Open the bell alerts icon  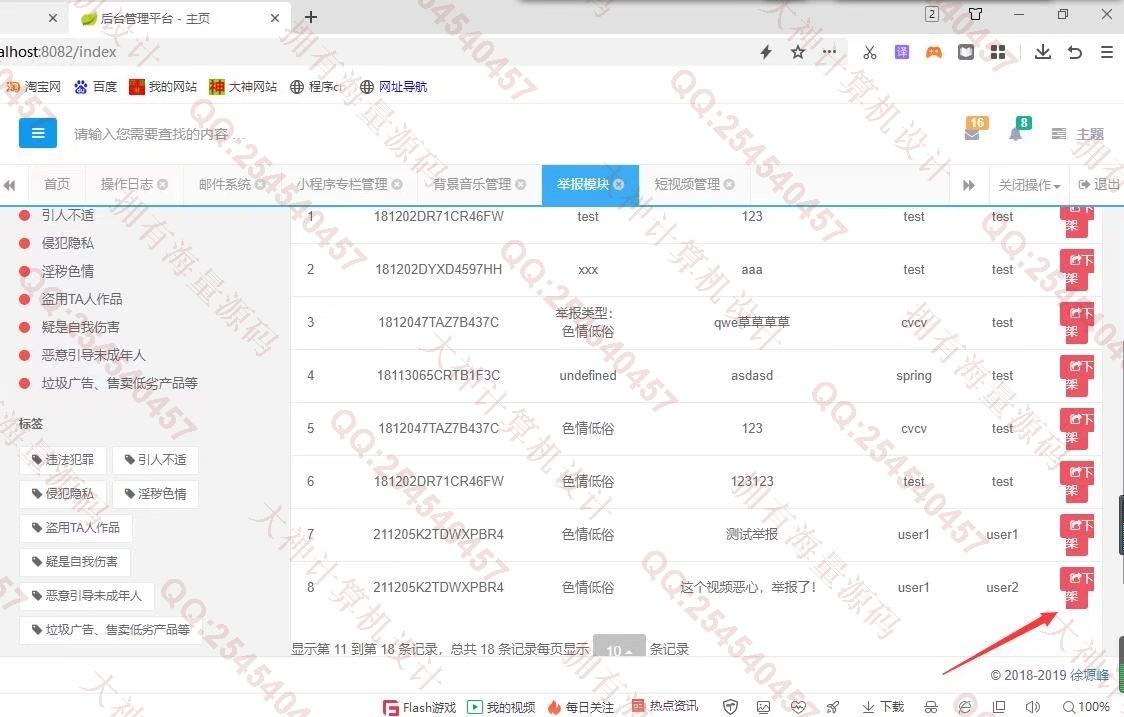(1016, 134)
